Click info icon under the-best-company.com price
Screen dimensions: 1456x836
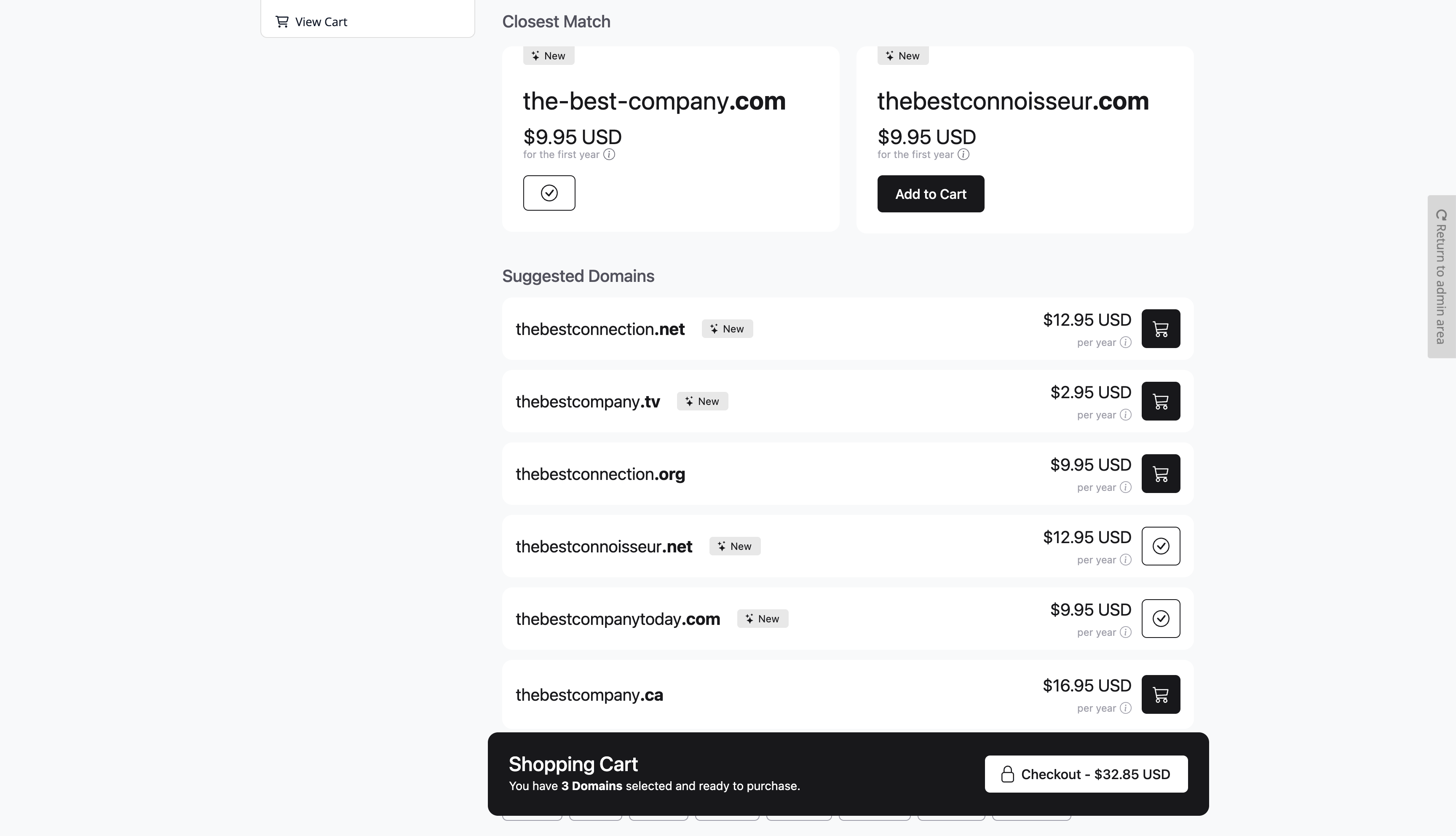click(x=609, y=155)
